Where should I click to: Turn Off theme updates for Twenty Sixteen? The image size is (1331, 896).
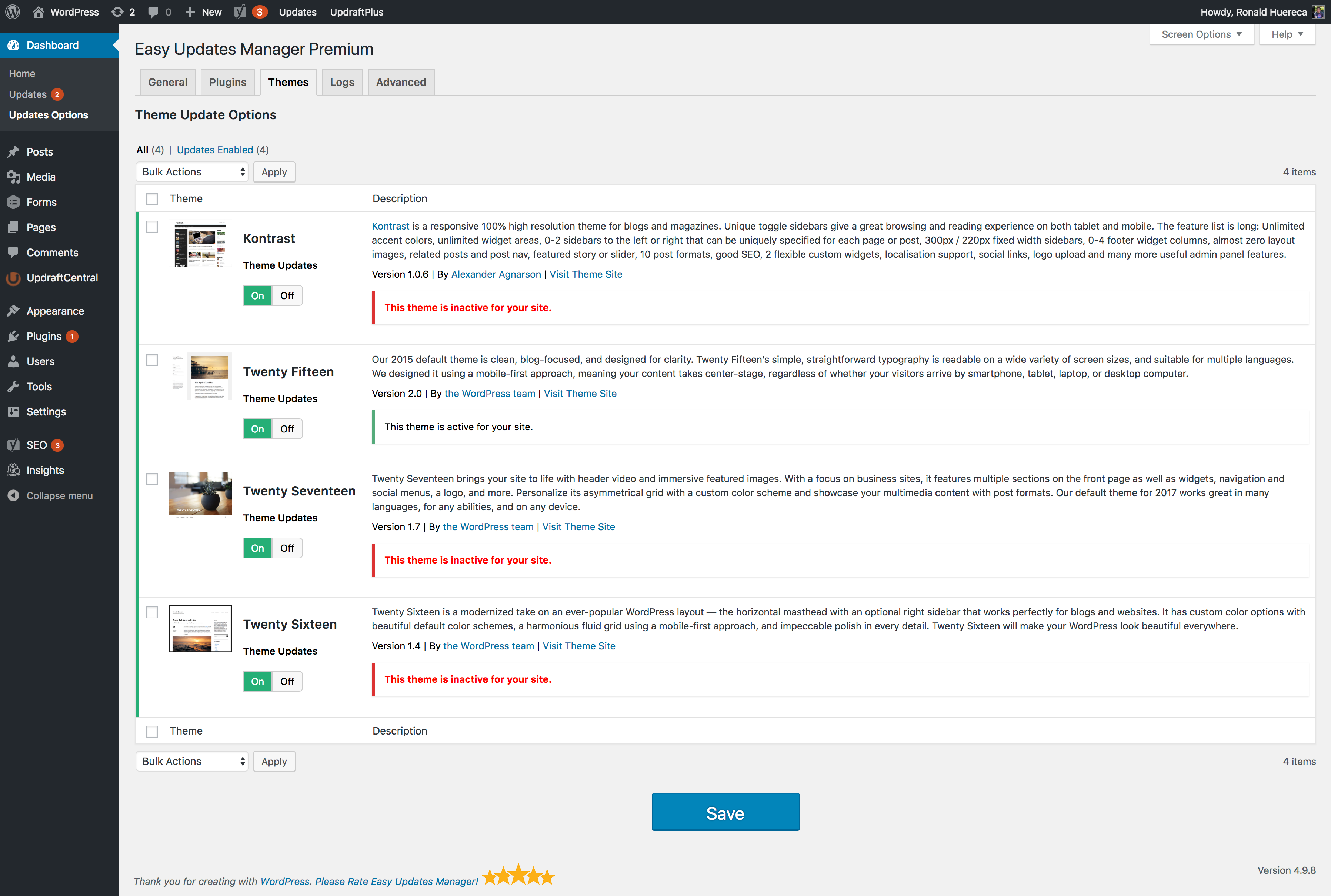pyautogui.click(x=287, y=681)
